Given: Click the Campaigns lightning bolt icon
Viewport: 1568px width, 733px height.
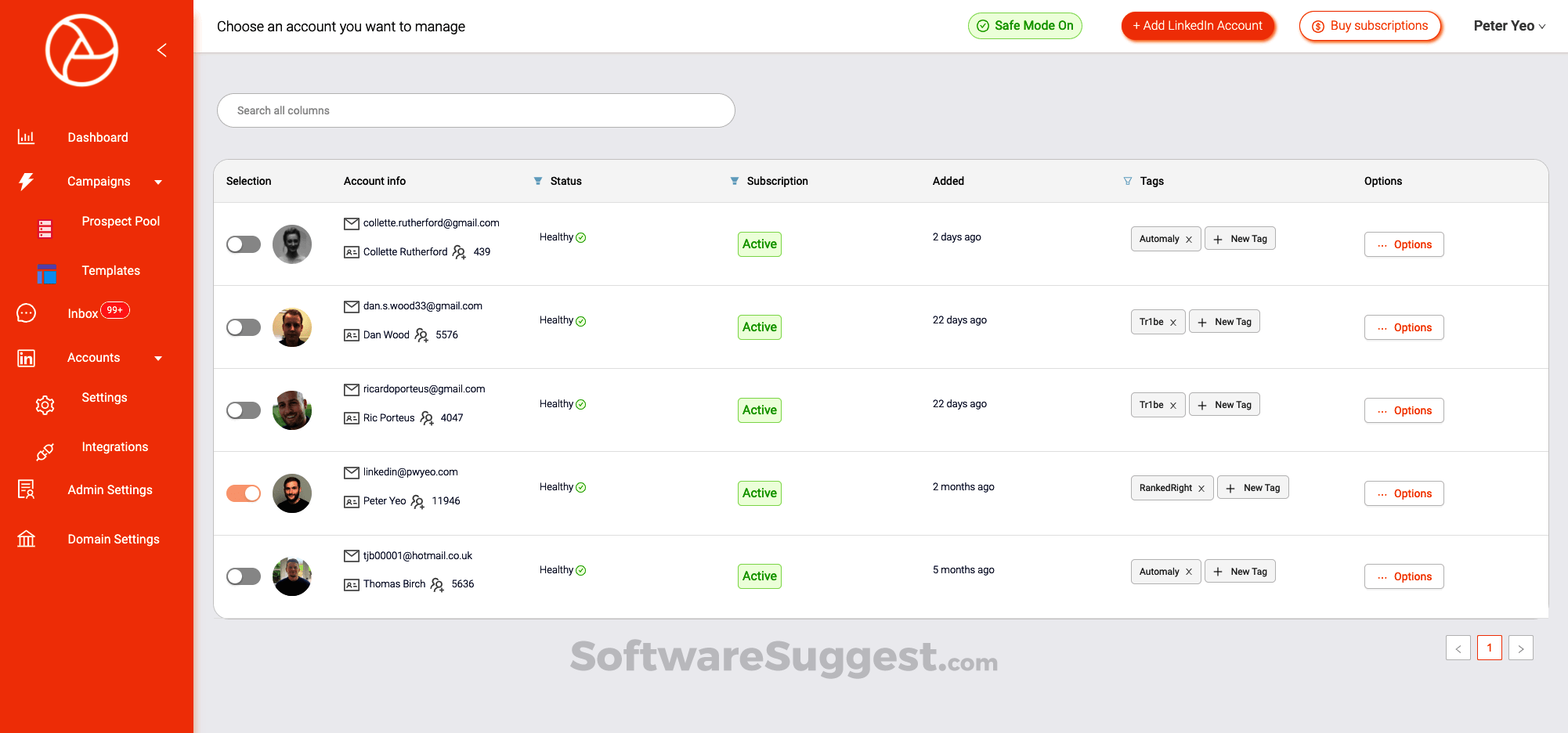Looking at the screenshot, I should (26, 182).
